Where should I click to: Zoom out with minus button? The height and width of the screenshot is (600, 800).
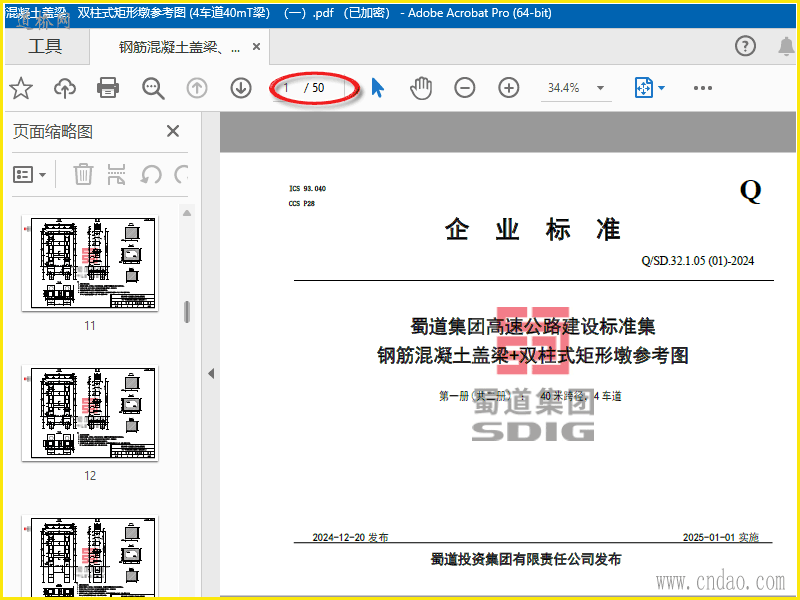point(464,88)
